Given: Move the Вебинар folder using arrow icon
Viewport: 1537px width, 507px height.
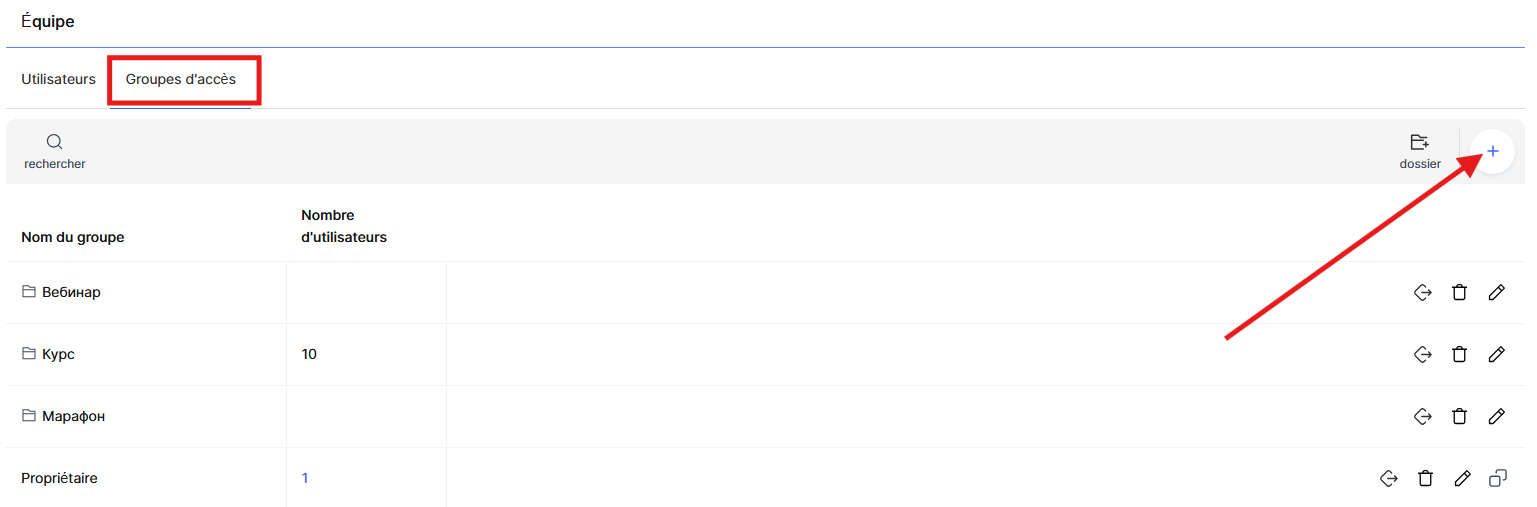Looking at the screenshot, I should (x=1422, y=292).
